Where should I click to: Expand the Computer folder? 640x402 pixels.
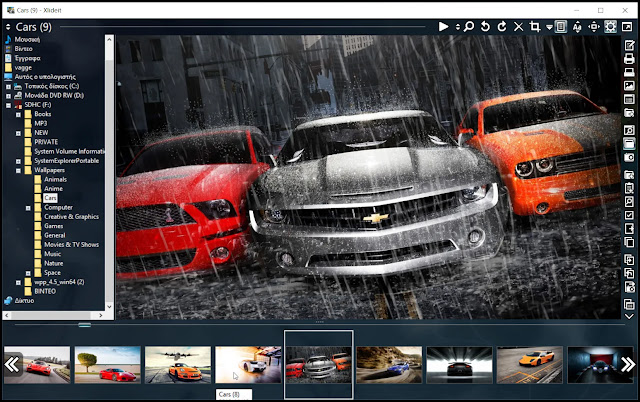28,208
